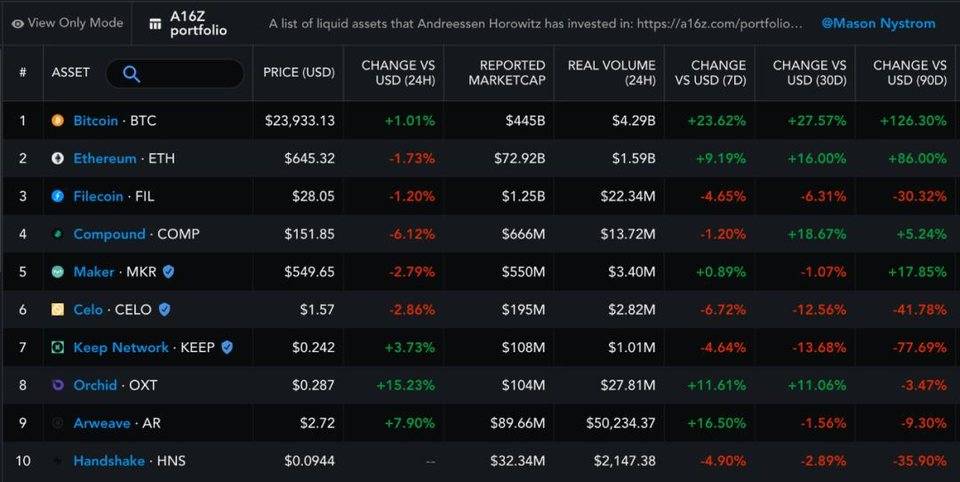Click the Maker logo icon

(x=58, y=272)
